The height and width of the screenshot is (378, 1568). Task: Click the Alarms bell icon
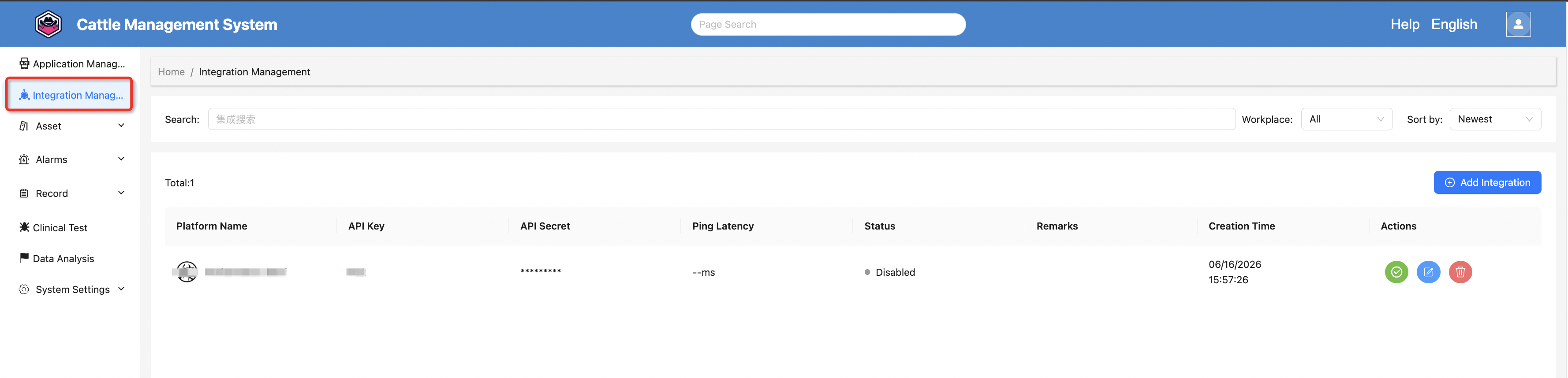coord(24,159)
